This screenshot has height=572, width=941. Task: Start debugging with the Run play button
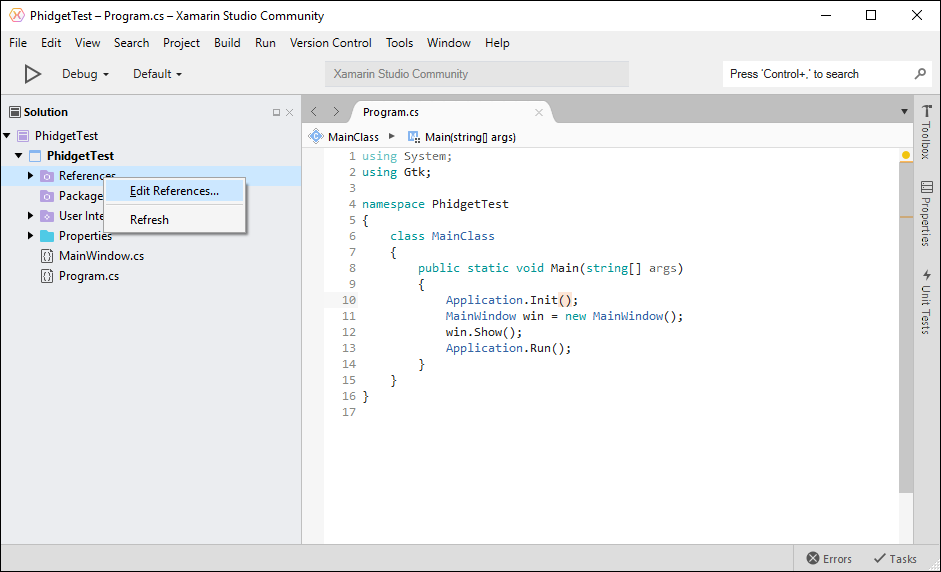(x=32, y=74)
